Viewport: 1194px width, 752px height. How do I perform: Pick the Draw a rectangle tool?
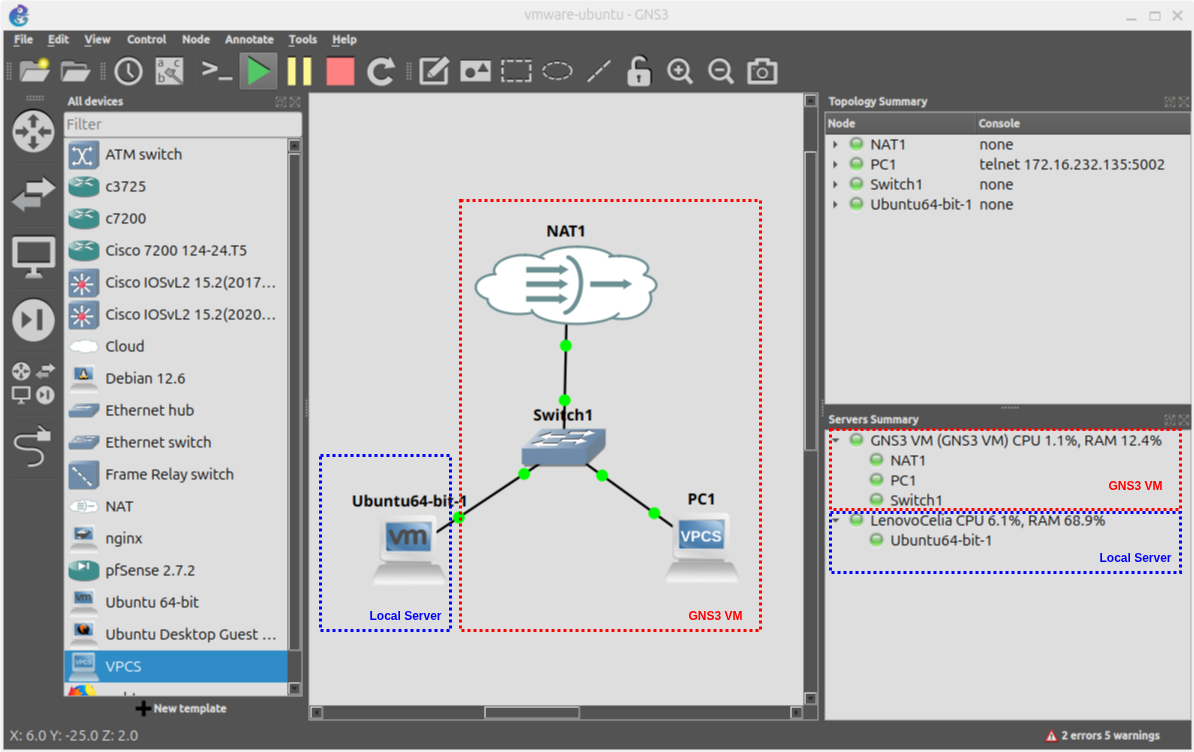(515, 71)
